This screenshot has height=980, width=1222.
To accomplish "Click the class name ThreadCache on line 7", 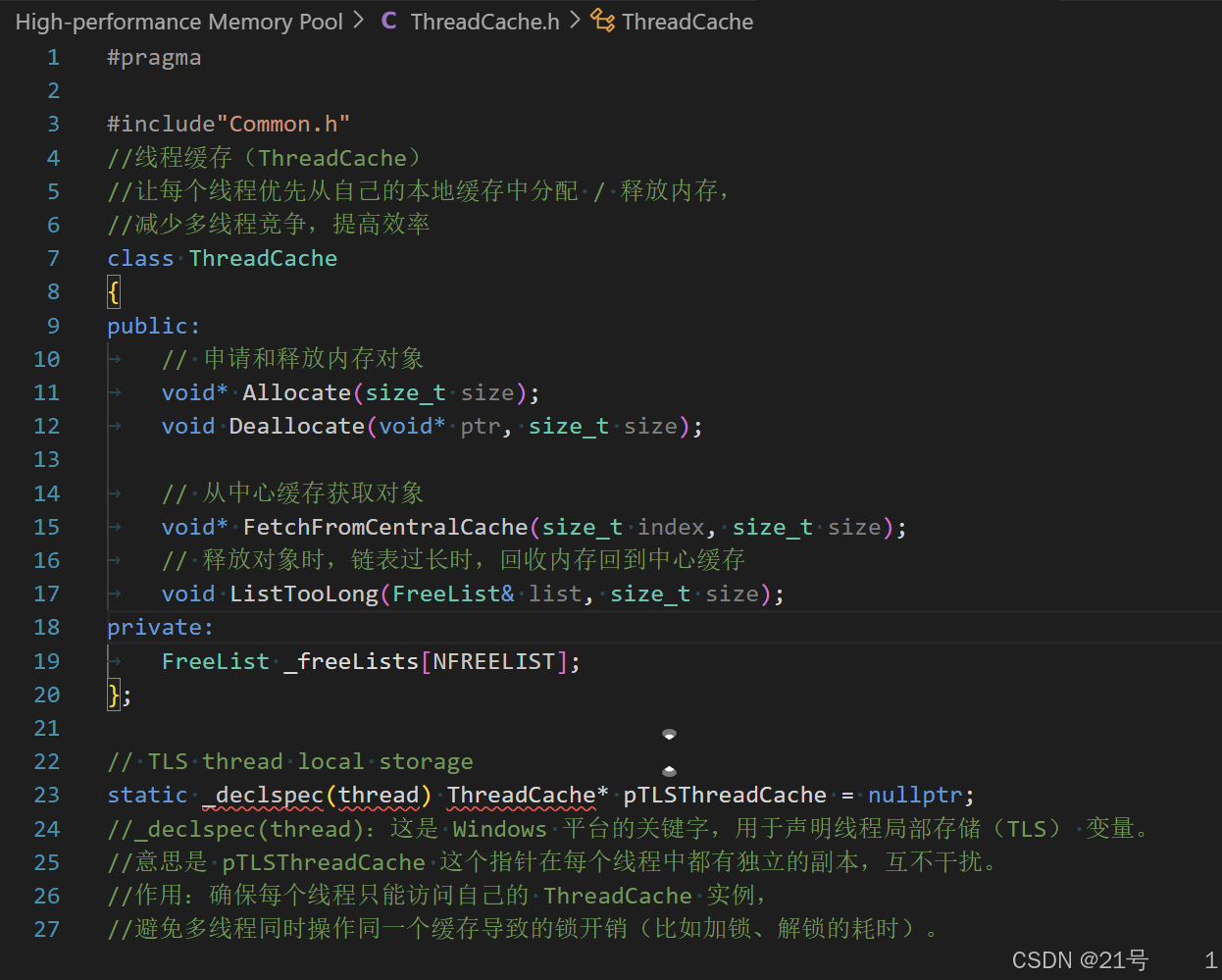I will (x=263, y=258).
